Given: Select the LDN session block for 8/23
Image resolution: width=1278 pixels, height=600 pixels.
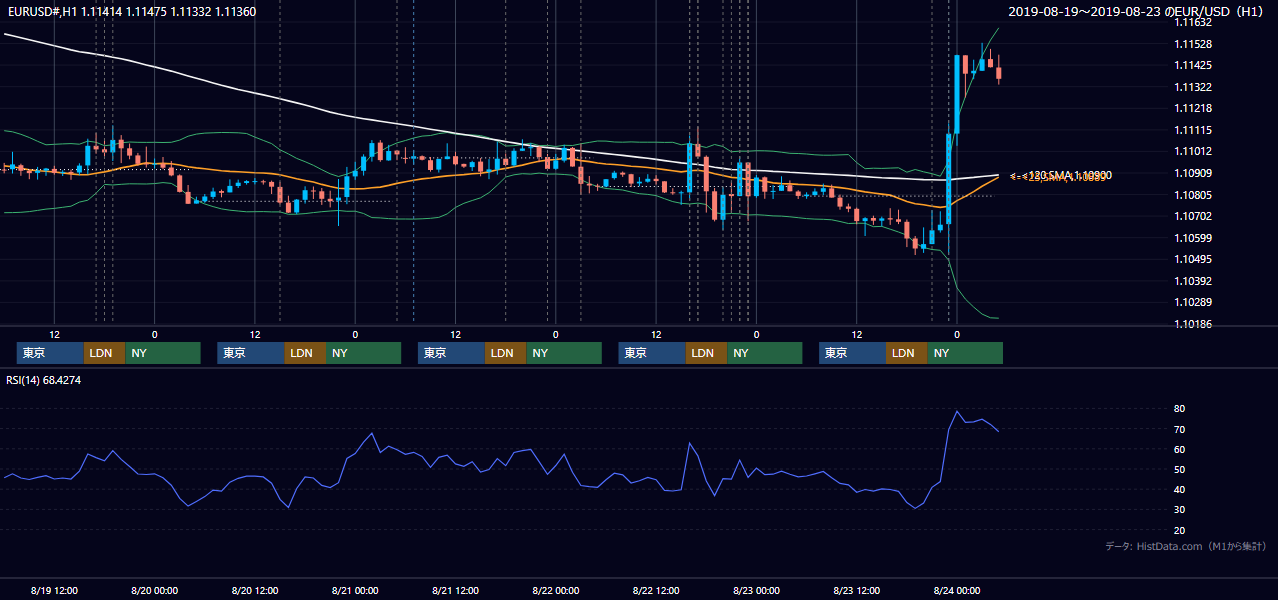Looking at the screenshot, I should (x=906, y=353).
